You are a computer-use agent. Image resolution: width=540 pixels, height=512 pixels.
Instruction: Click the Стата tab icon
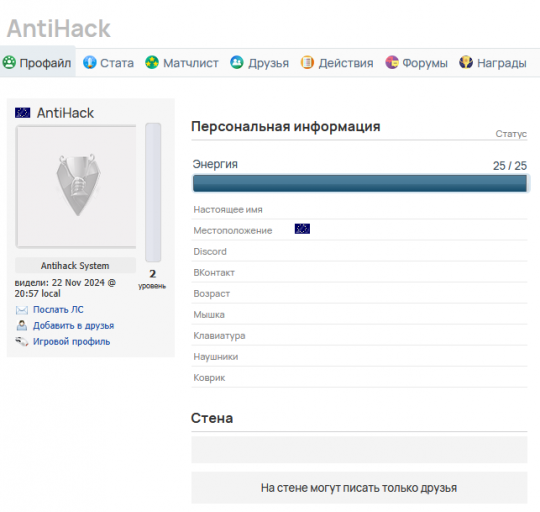click(x=90, y=62)
